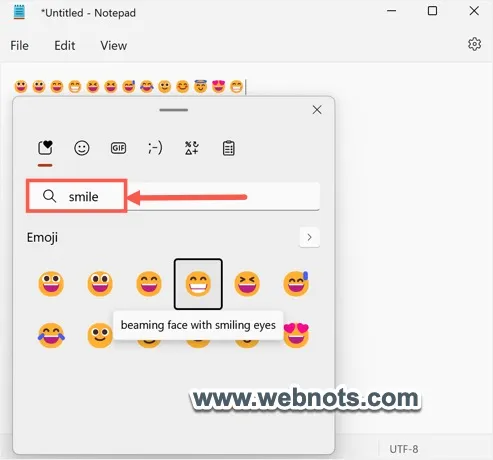The image size is (493, 460).
Task: Click the UTF-8 encoding in status bar
Action: click(404, 449)
